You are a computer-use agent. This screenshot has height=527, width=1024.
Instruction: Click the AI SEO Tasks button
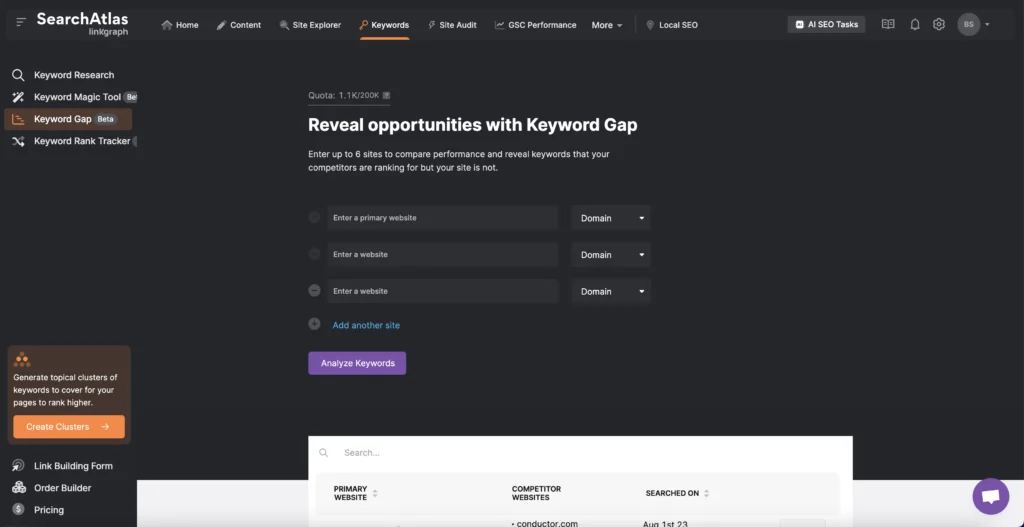point(826,24)
